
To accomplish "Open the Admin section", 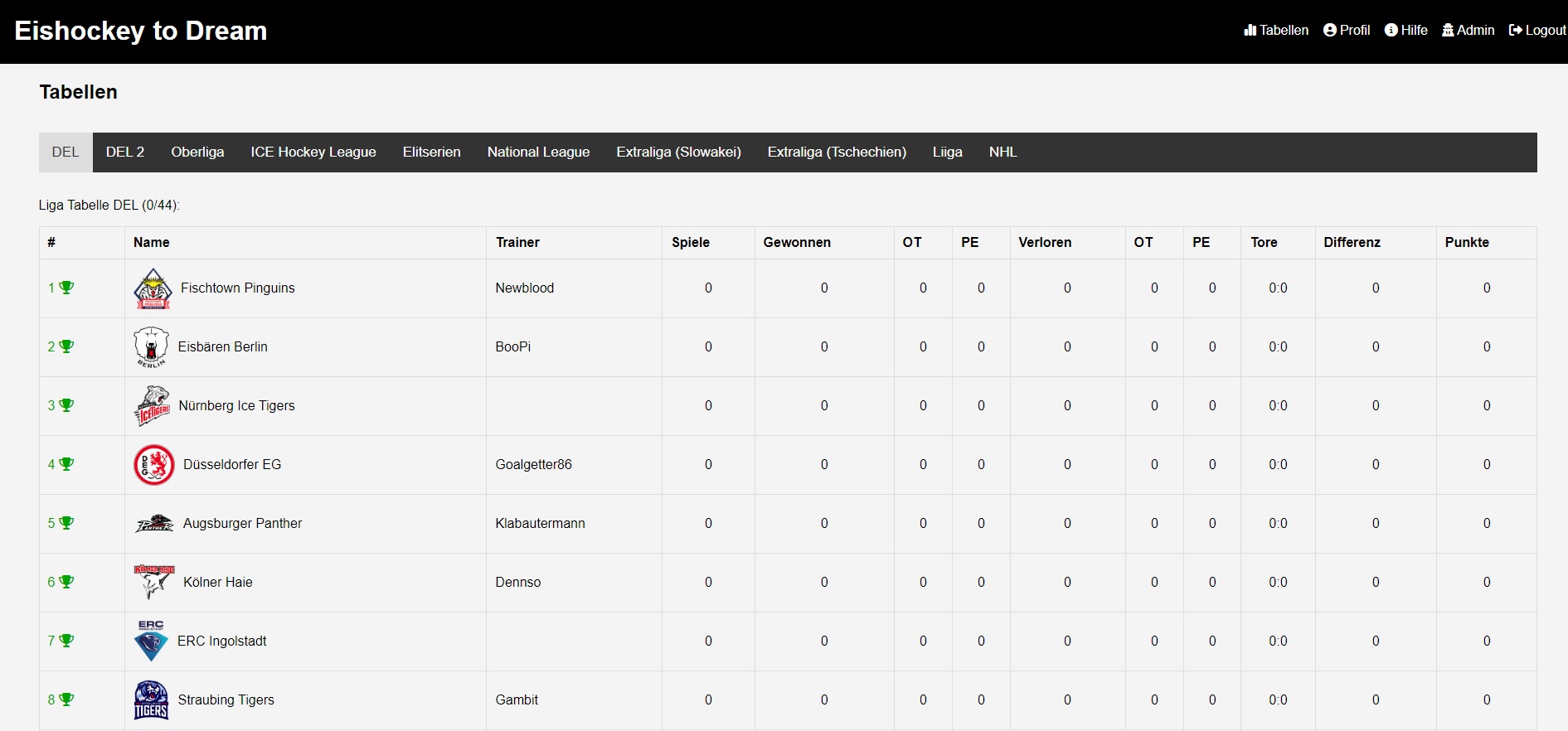I will [x=1468, y=31].
